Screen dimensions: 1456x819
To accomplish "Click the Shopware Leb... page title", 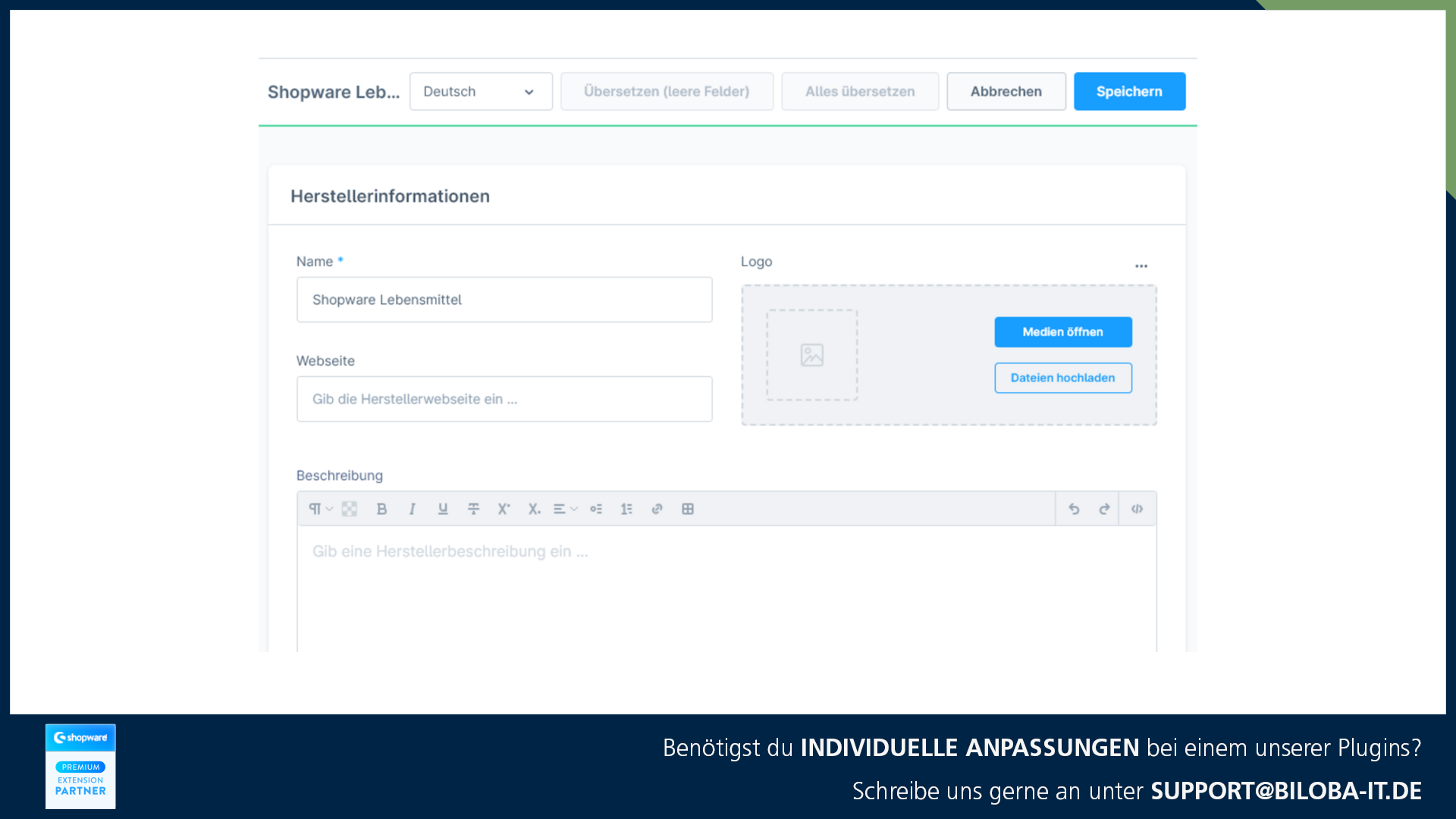I will pyautogui.click(x=334, y=92).
